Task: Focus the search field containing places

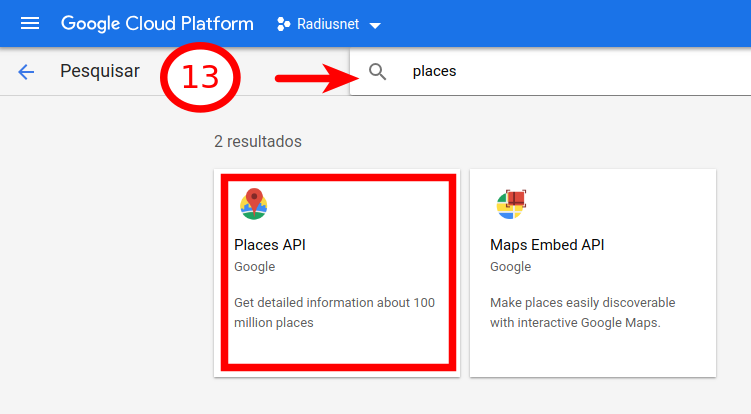Action: (x=551, y=71)
